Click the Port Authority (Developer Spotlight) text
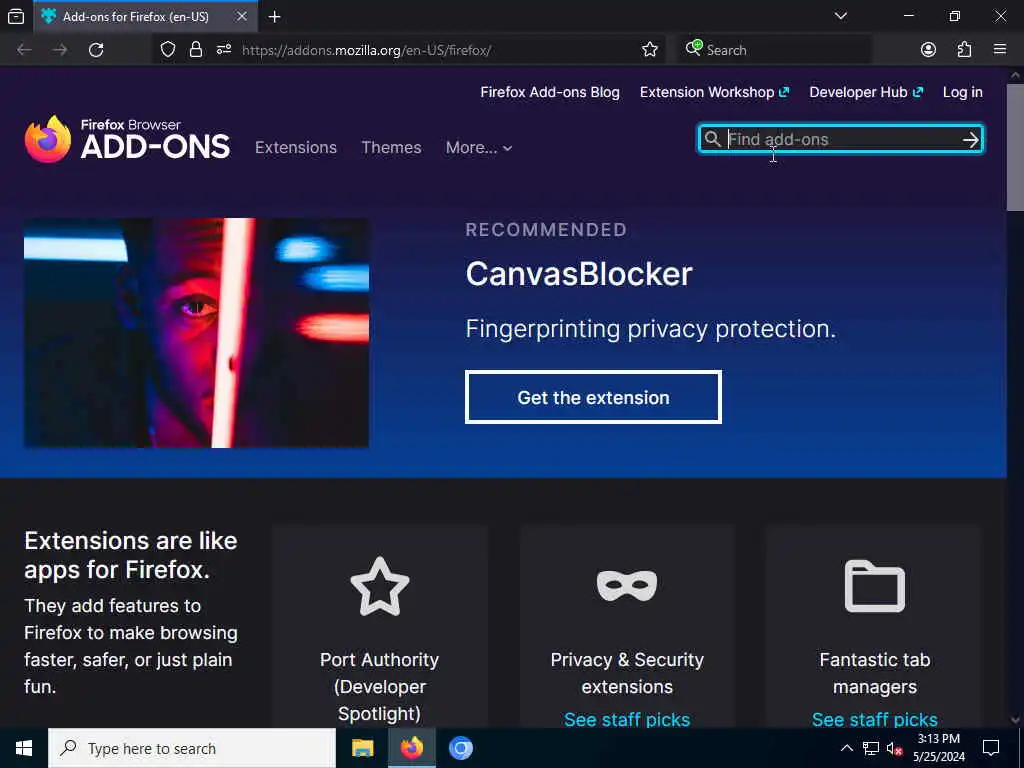The height and width of the screenshot is (768, 1024). coord(379,686)
